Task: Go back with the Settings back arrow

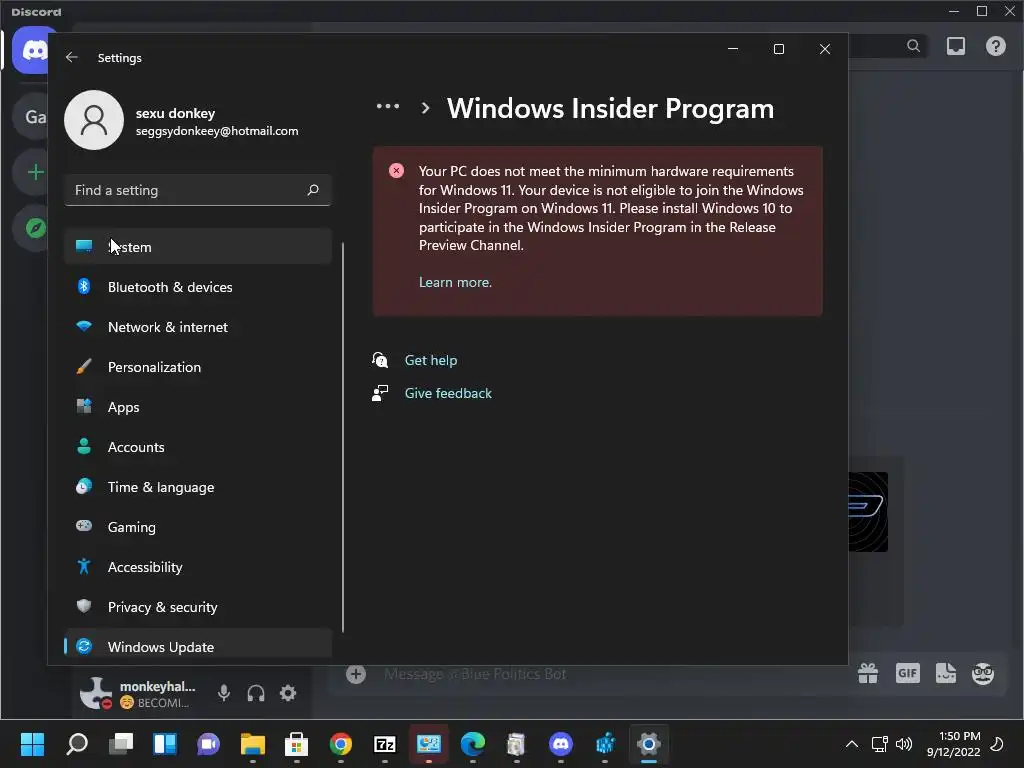Action: click(x=72, y=57)
